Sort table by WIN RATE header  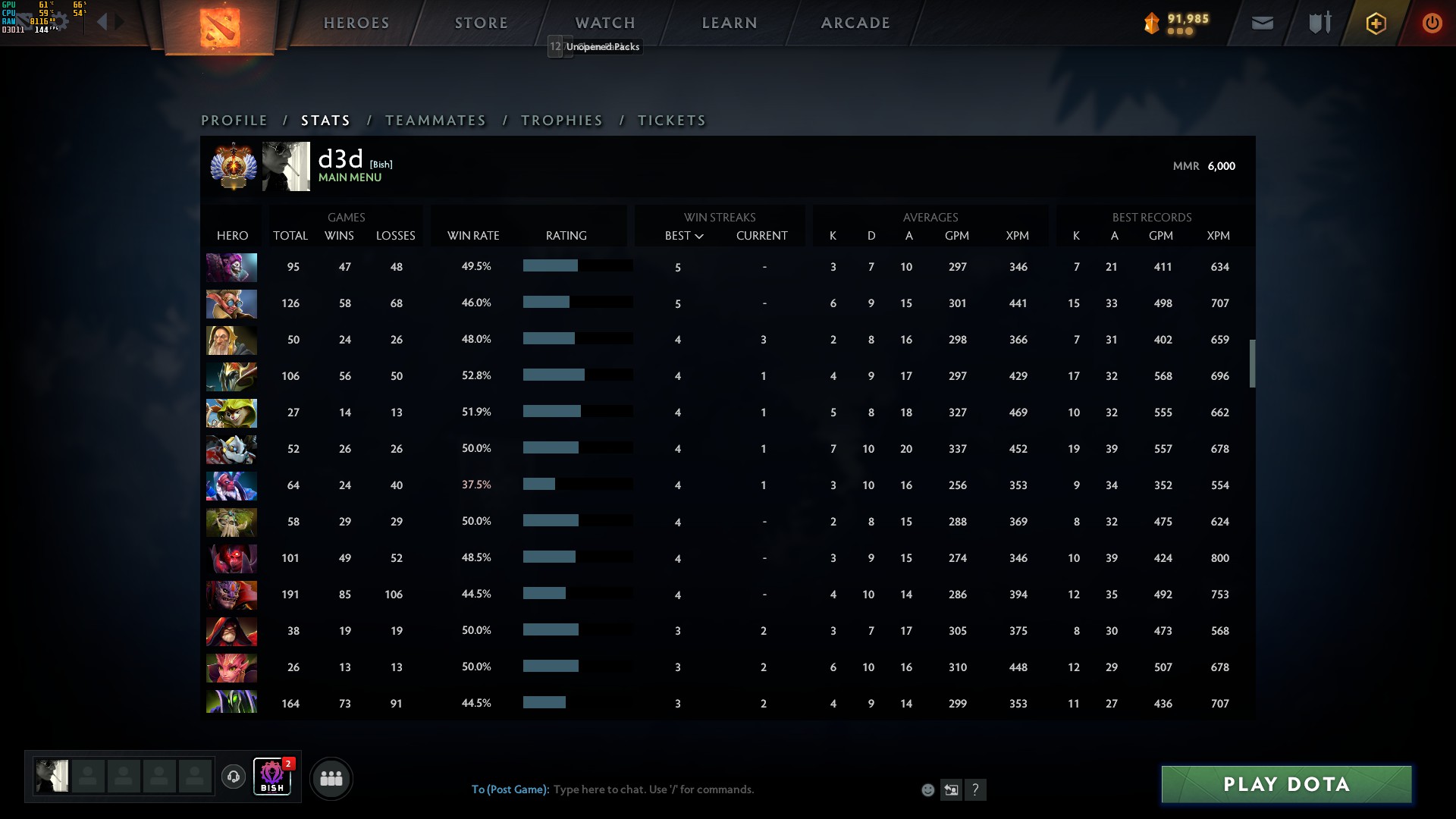point(473,236)
